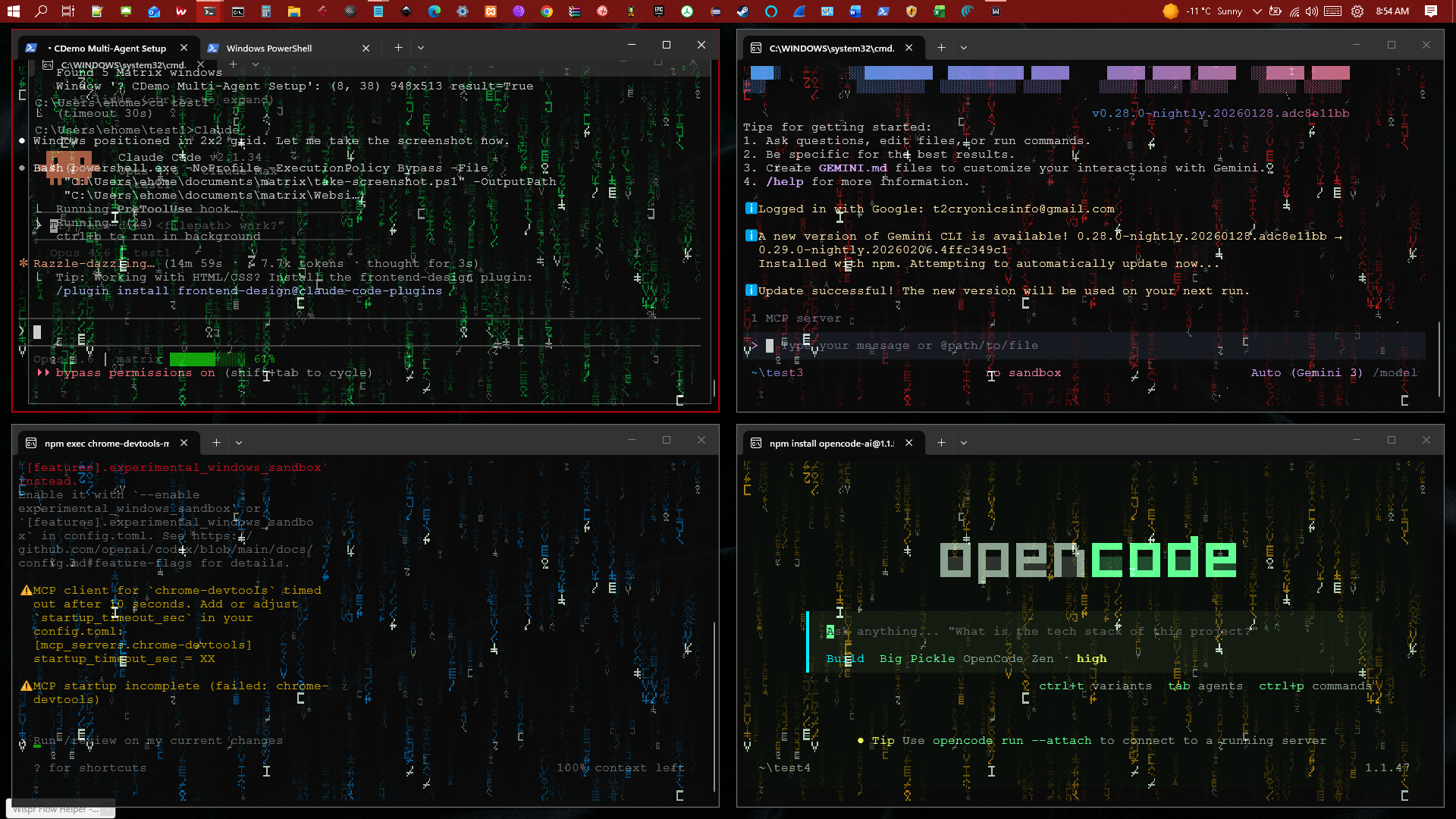
Task: Launch Google Chrome from the taskbar
Action: [545, 11]
